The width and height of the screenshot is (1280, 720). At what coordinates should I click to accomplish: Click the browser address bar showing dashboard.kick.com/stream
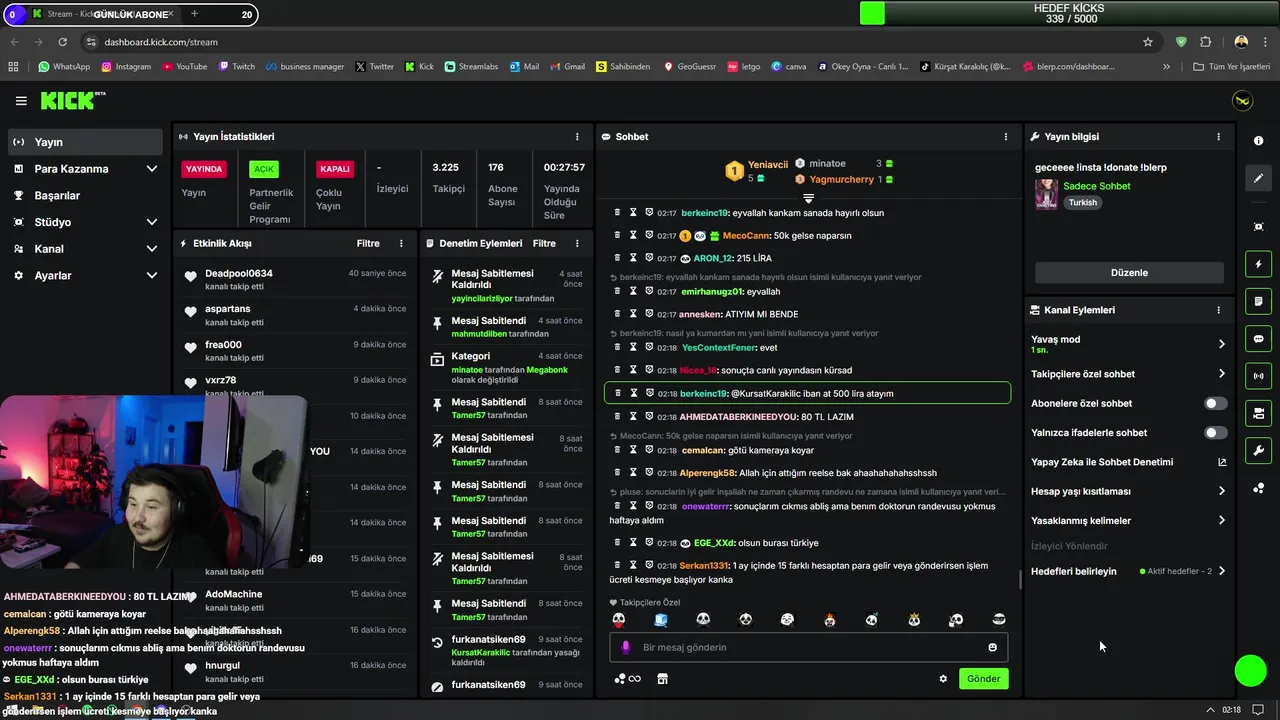pos(610,42)
